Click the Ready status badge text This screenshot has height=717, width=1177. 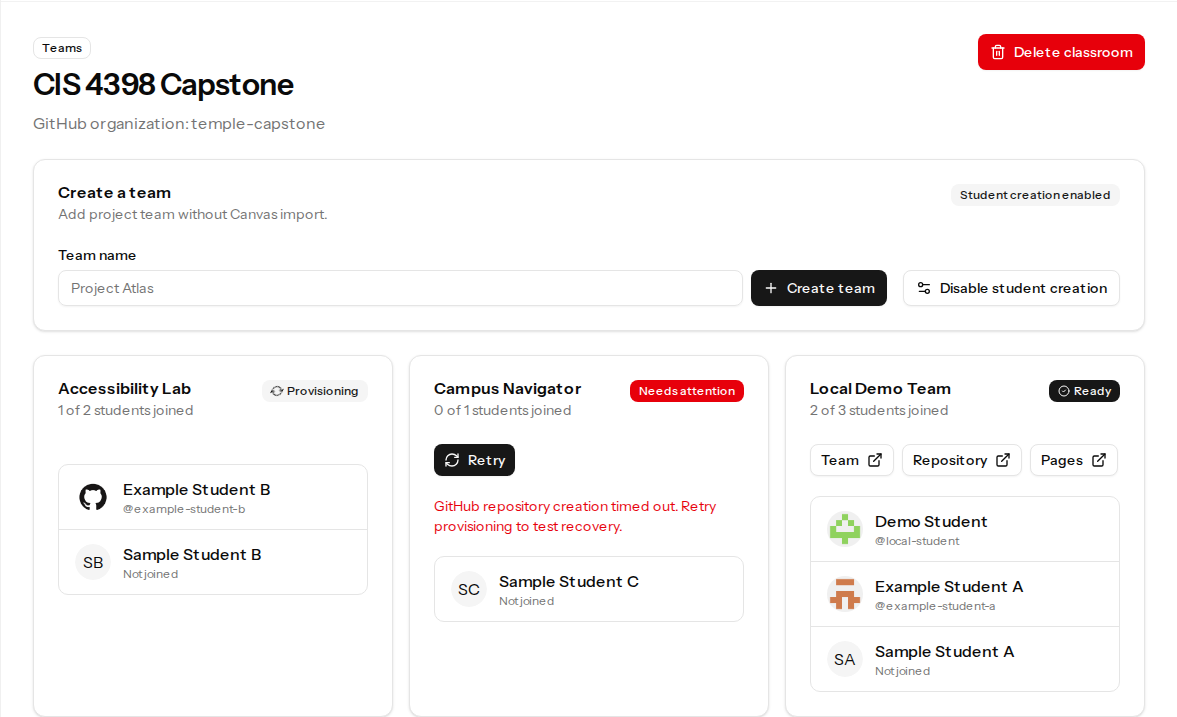(x=1092, y=391)
